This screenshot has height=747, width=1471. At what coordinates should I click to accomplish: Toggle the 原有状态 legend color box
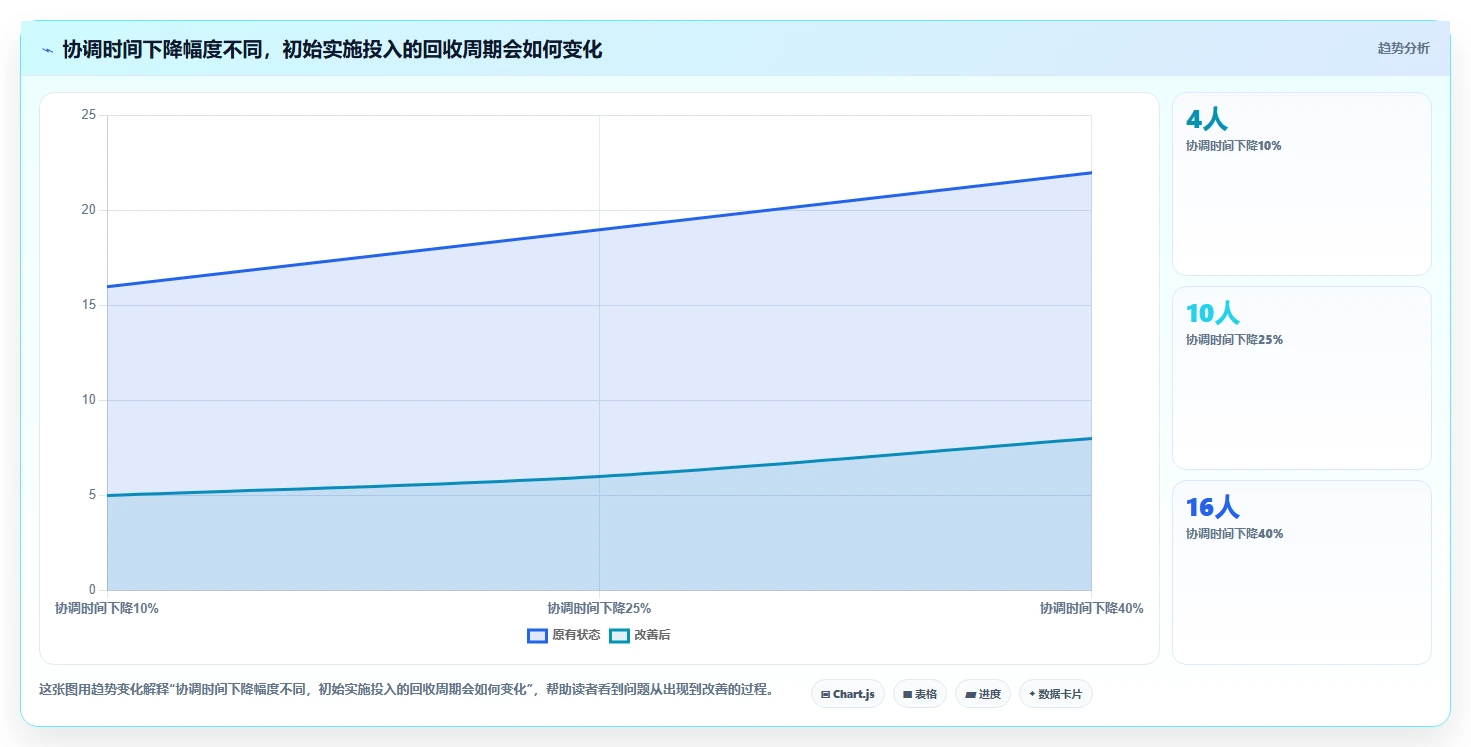(537, 636)
